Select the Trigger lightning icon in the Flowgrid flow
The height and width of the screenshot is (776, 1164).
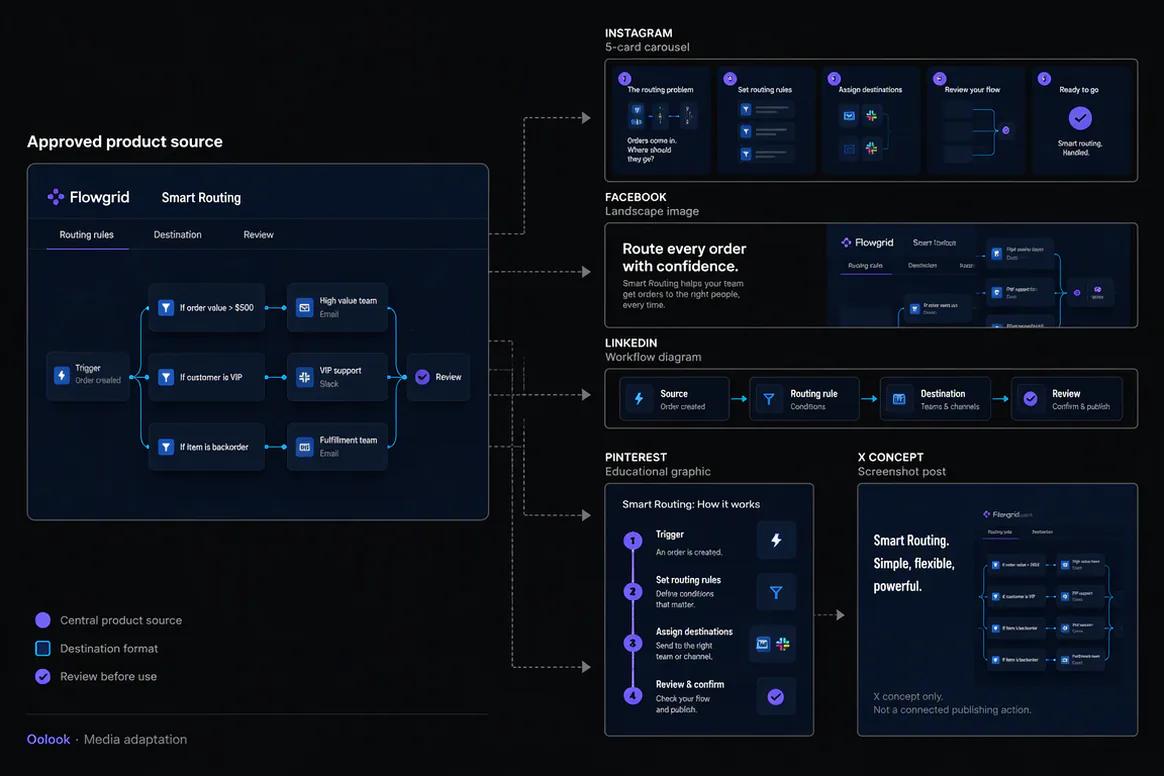point(62,376)
